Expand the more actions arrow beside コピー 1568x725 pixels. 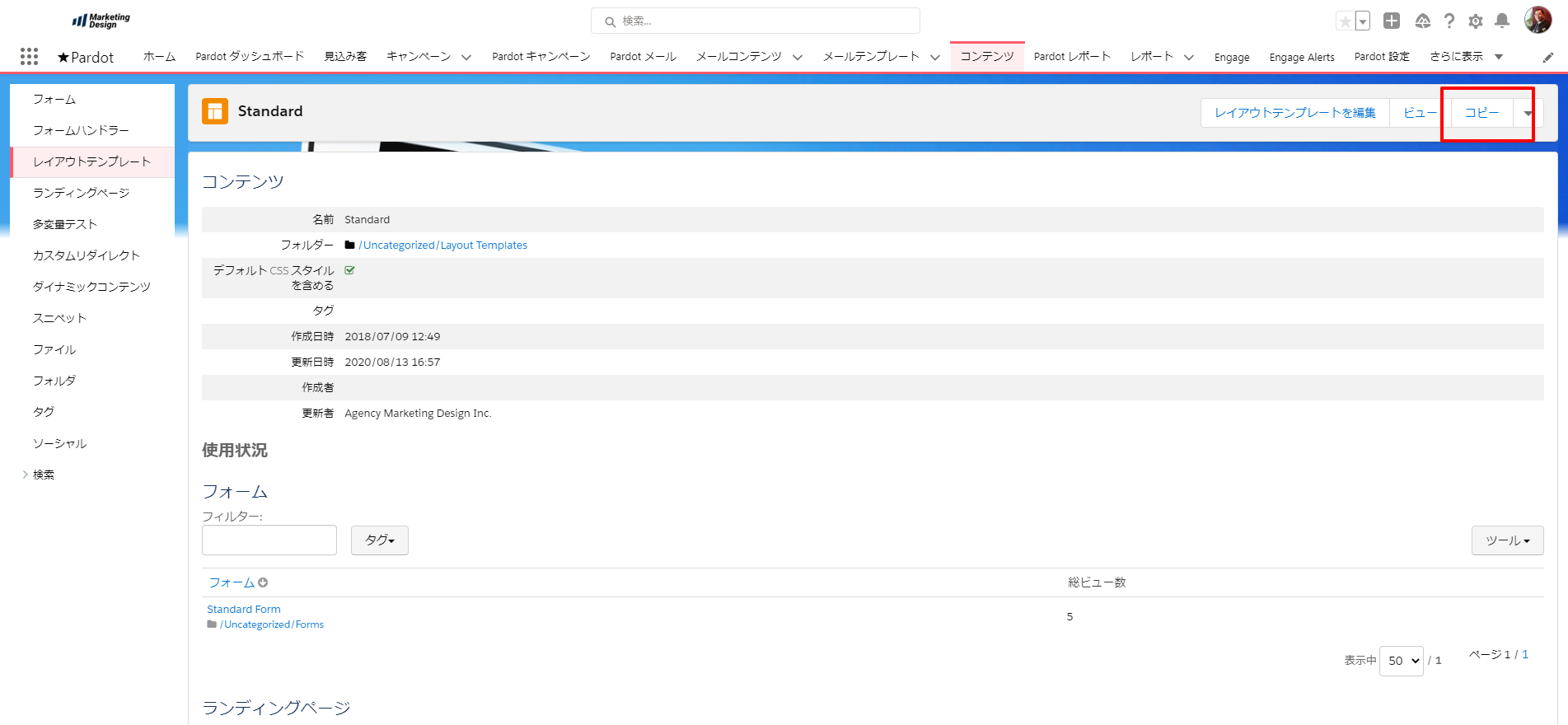tap(1528, 113)
